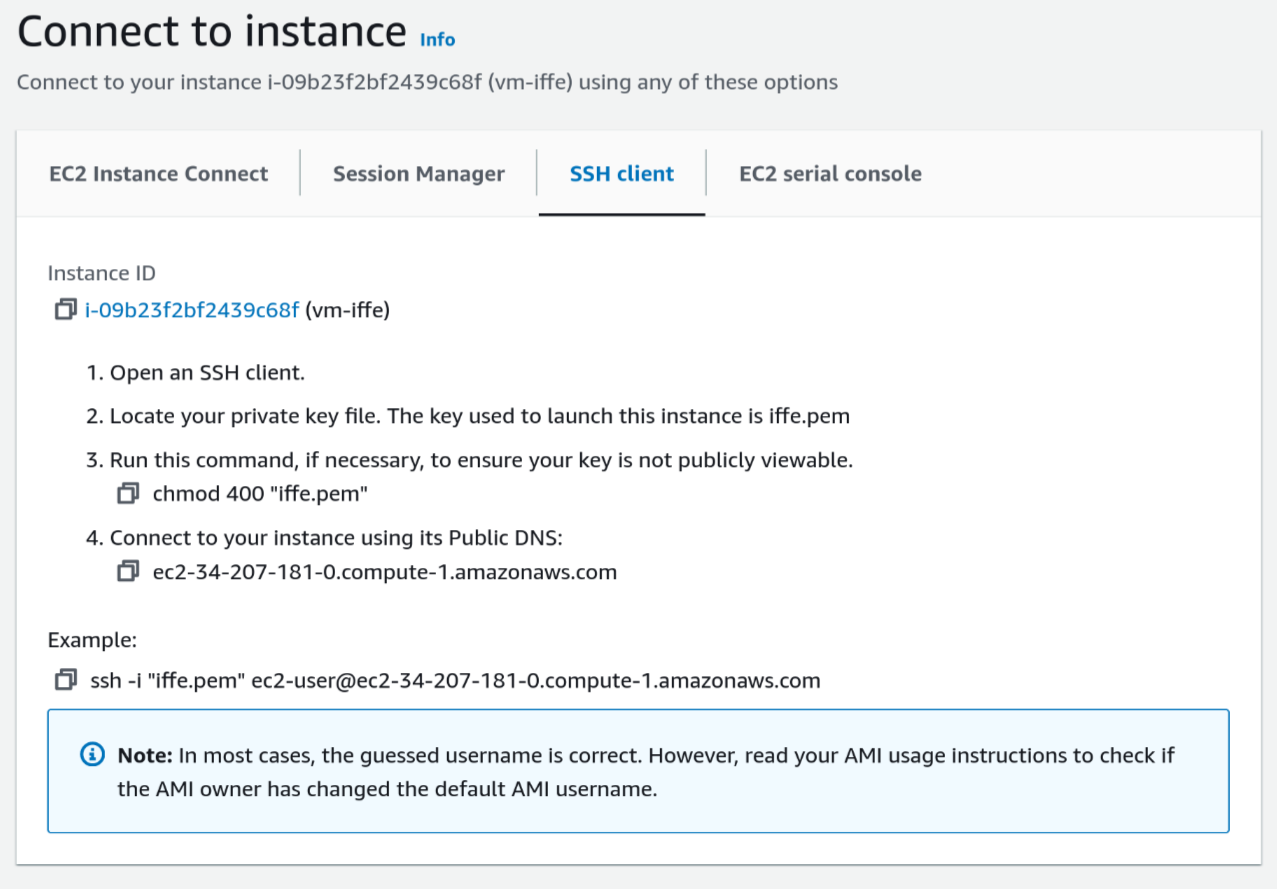Viewport: 1277px width, 889px height.
Task: Click the "Connect to instance" heading
Action: 212,33
